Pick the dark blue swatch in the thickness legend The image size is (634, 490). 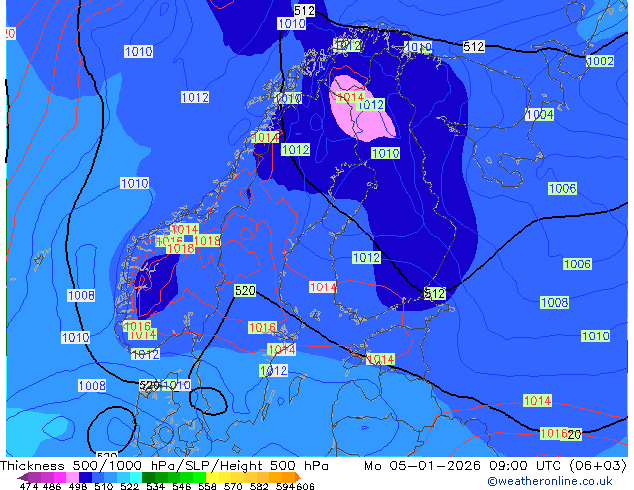pos(85,477)
